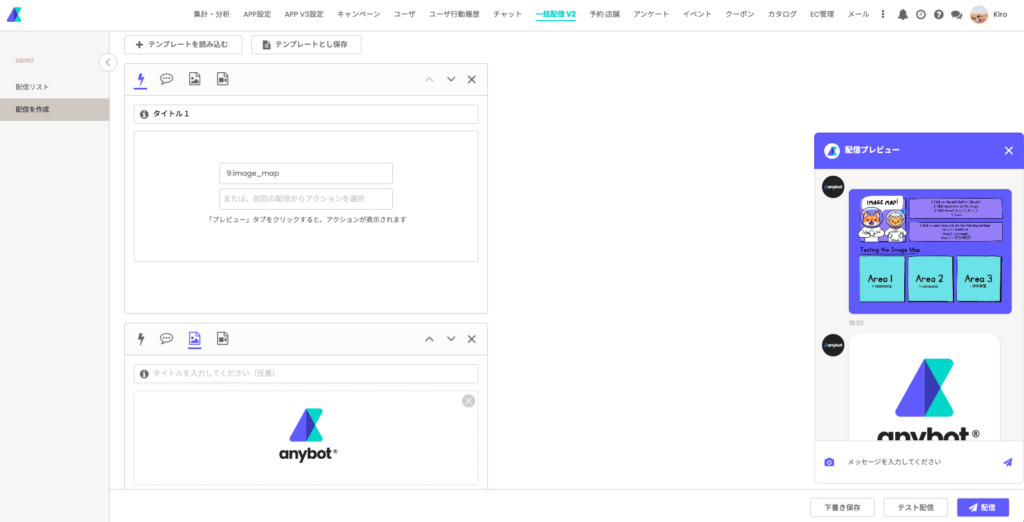Click the 下書き保存 button

click(x=842, y=507)
